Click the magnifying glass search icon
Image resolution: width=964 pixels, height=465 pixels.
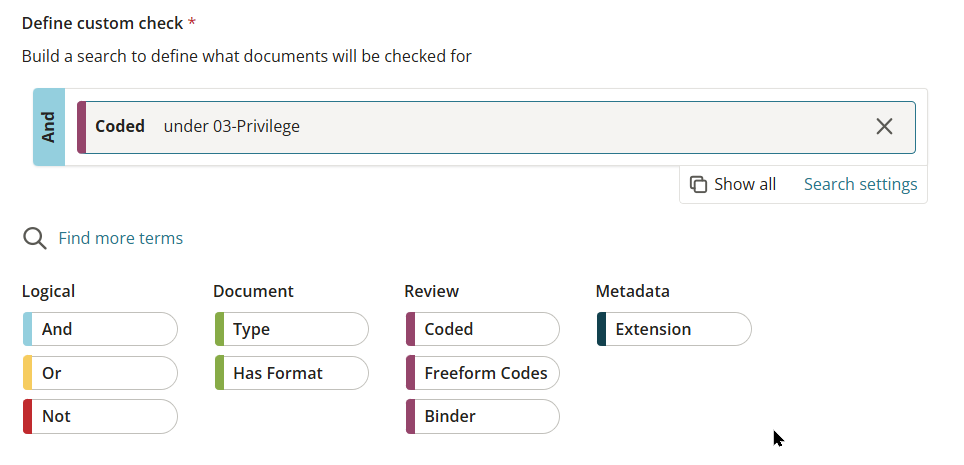tap(34, 238)
